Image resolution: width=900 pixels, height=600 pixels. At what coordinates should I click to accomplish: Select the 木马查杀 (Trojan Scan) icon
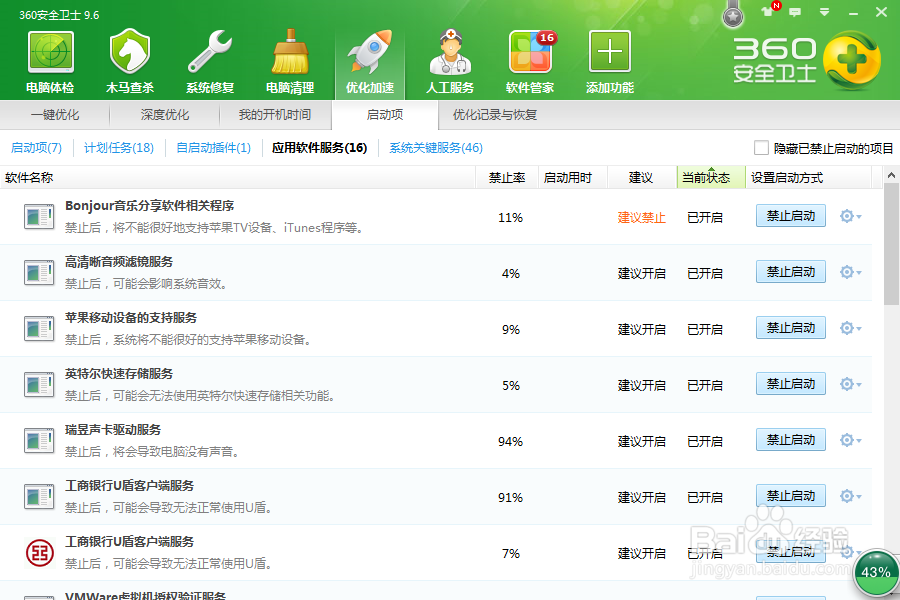pos(129,60)
